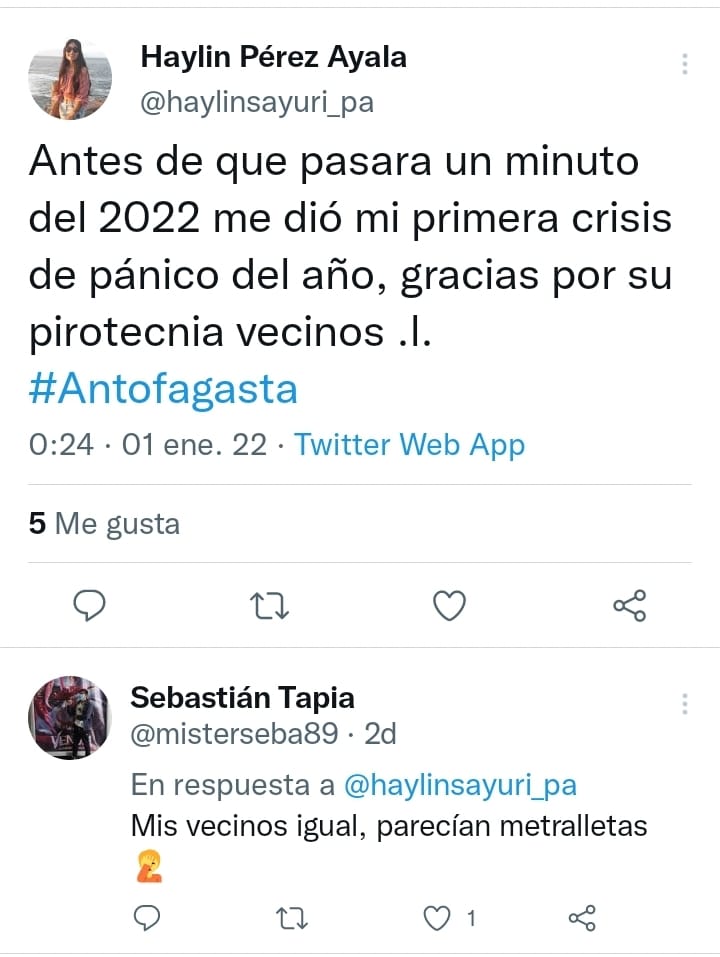
Task: Open the tweet timestamp 0:24 · 01 ene. 22
Action: point(148,444)
